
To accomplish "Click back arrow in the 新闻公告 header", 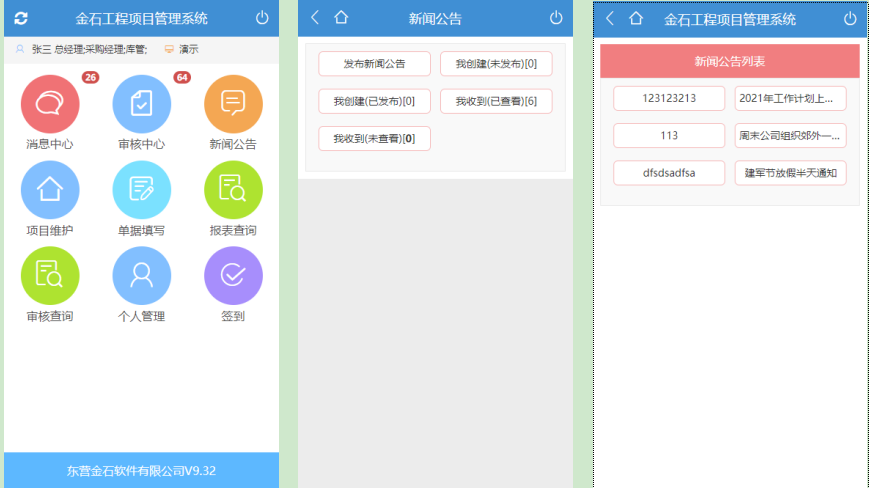I will (x=315, y=18).
